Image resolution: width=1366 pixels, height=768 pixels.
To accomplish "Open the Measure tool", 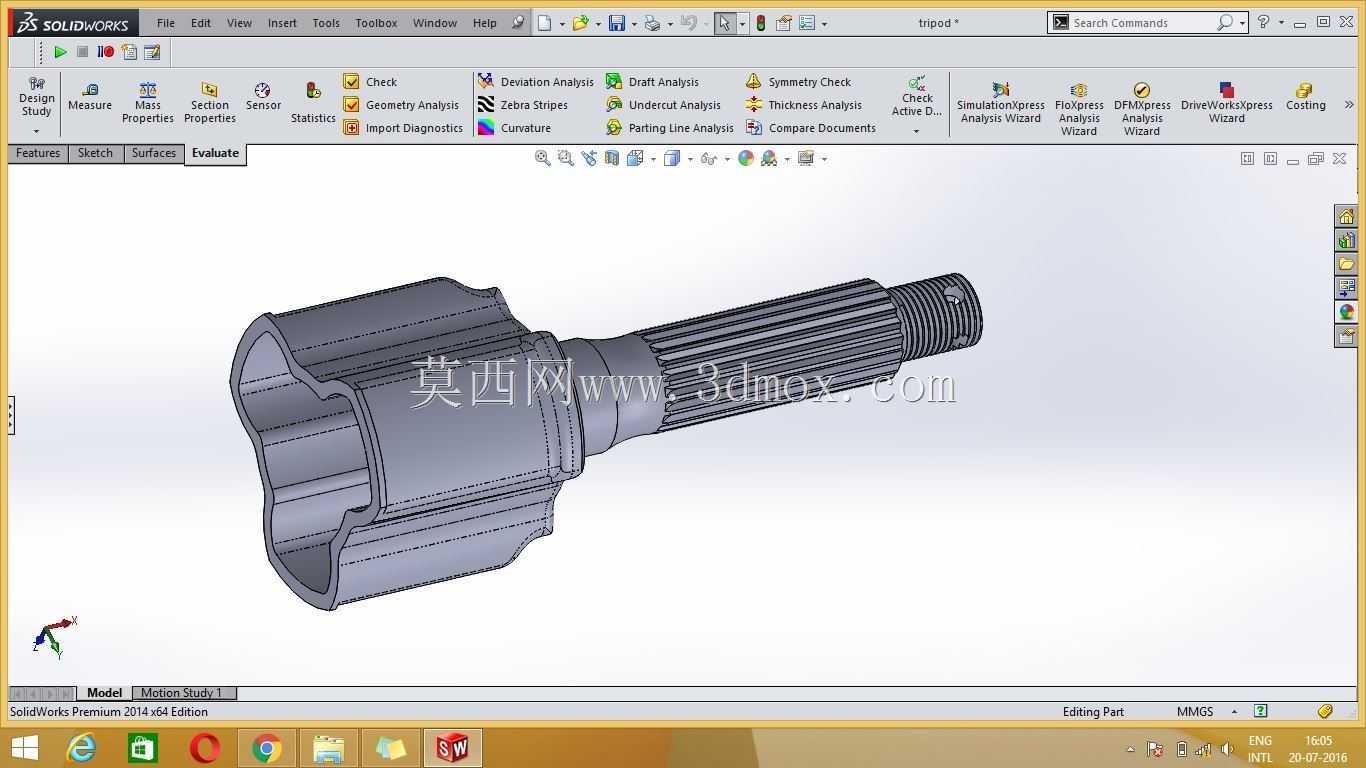I will point(90,97).
